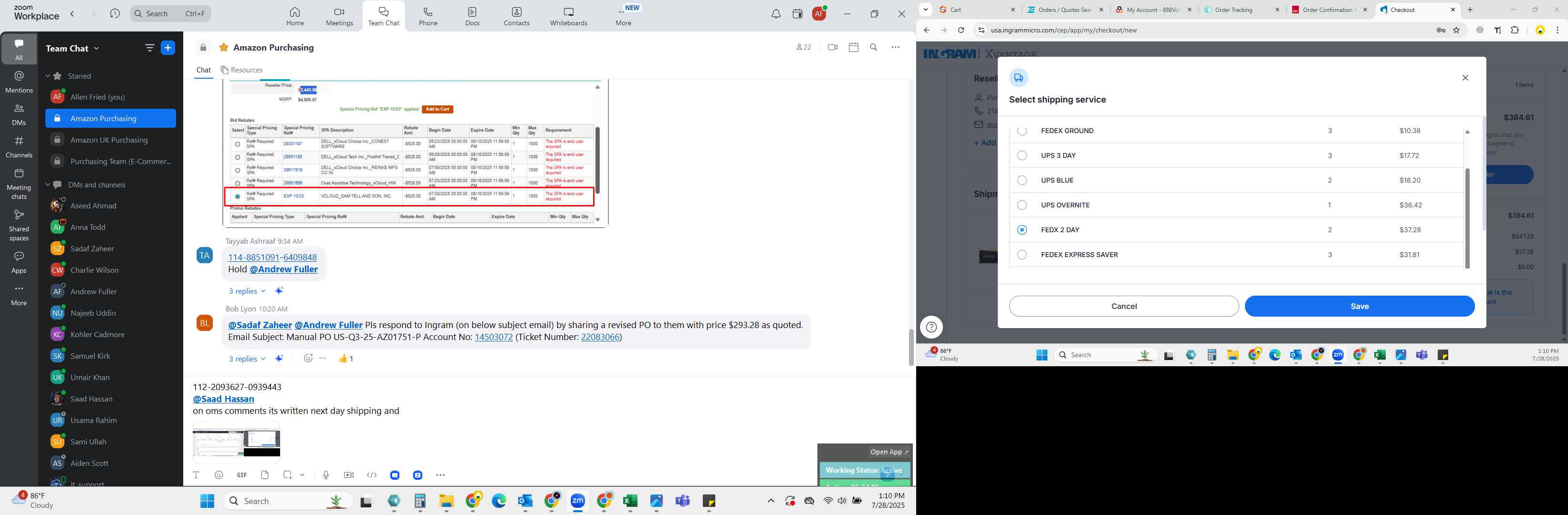1568x515 pixels.
Task: Click the ticket number link 22083066
Action: [600, 337]
